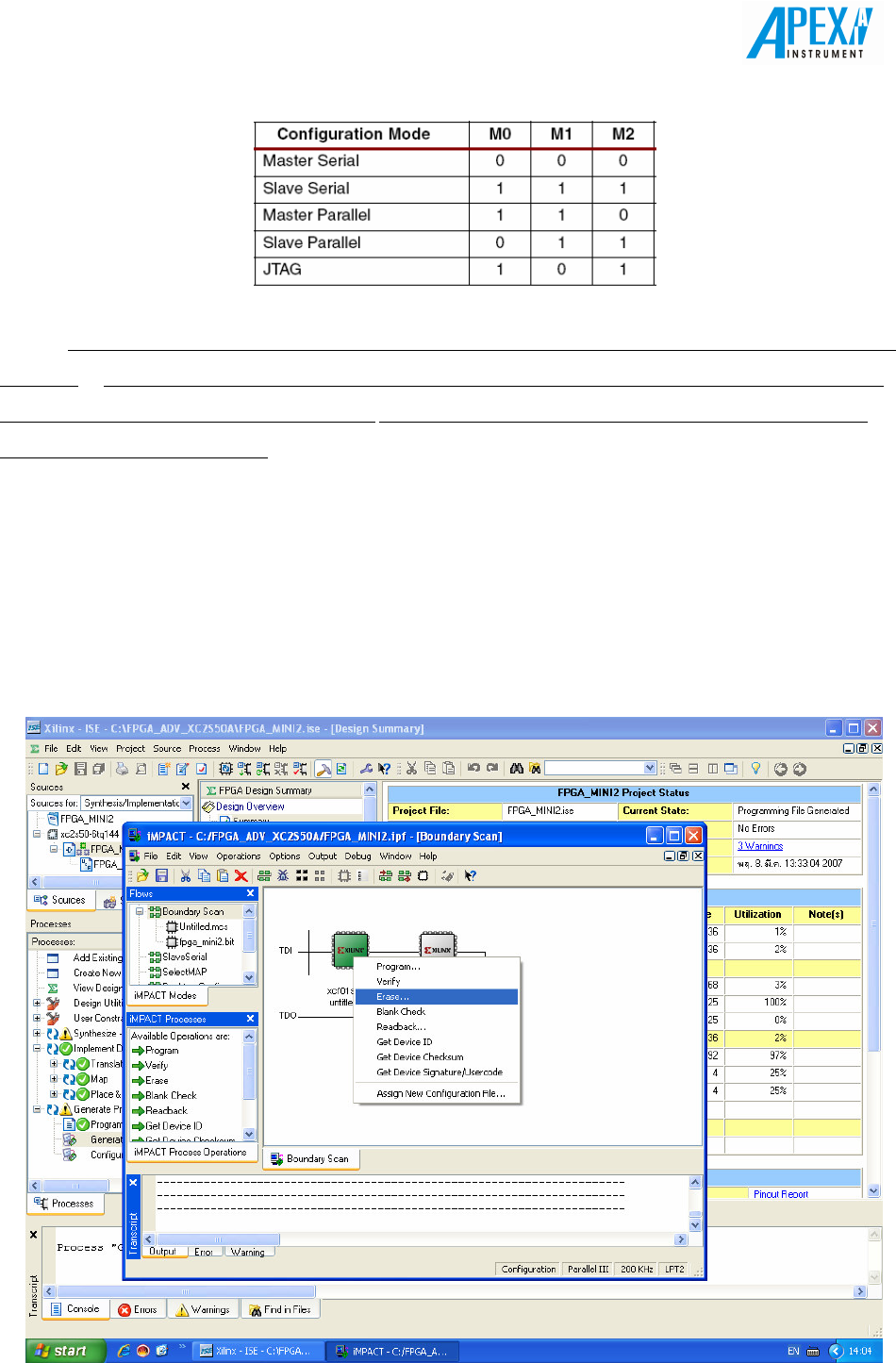
Task: Expand the Translate process node
Action: coord(54,1064)
